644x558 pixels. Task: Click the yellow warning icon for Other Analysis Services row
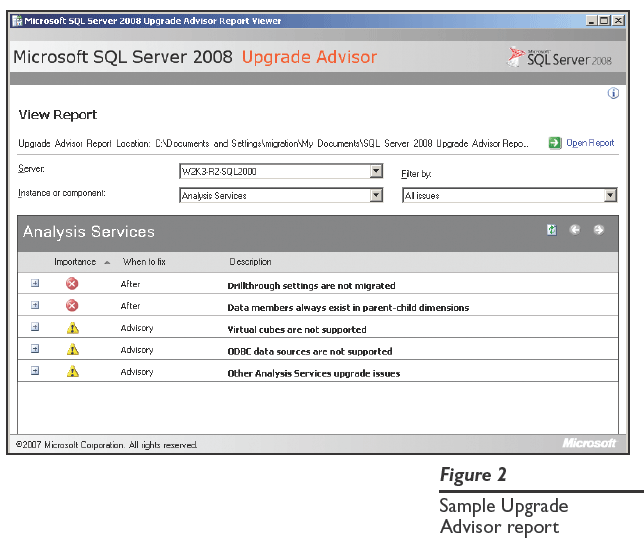coord(73,371)
